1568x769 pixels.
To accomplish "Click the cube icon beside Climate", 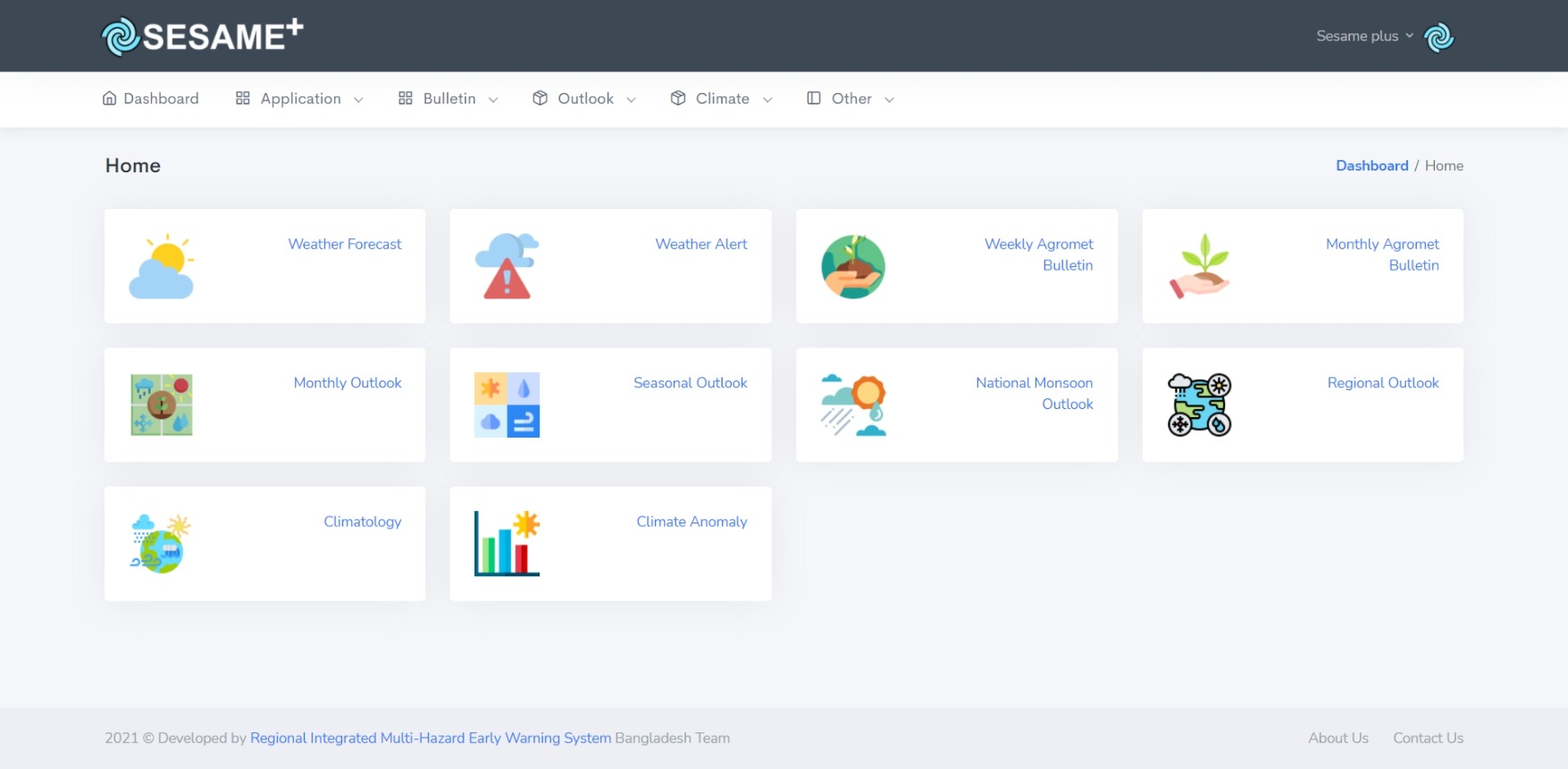I will coord(678,98).
